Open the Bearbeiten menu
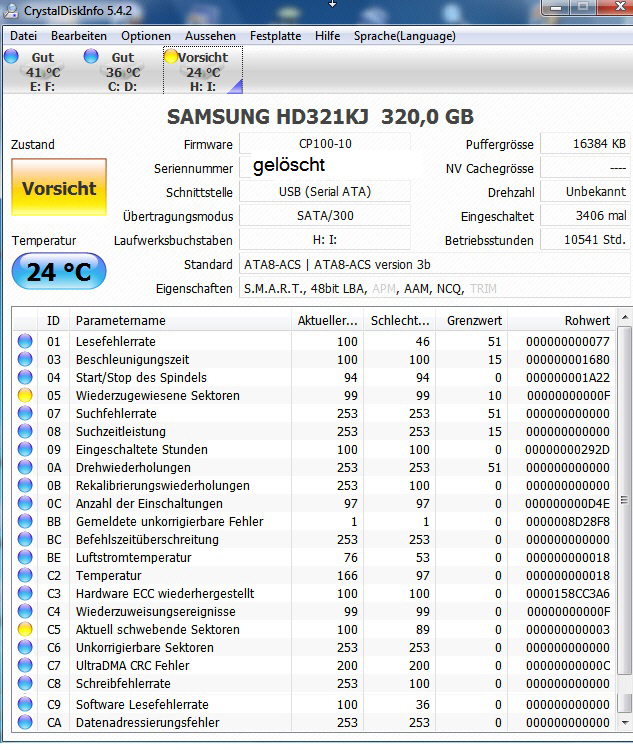633x750 pixels. (x=79, y=36)
